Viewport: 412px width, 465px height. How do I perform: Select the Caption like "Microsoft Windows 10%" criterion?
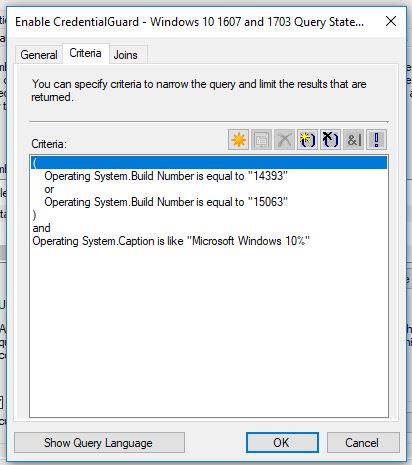pyautogui.click(x=171, y=241)
